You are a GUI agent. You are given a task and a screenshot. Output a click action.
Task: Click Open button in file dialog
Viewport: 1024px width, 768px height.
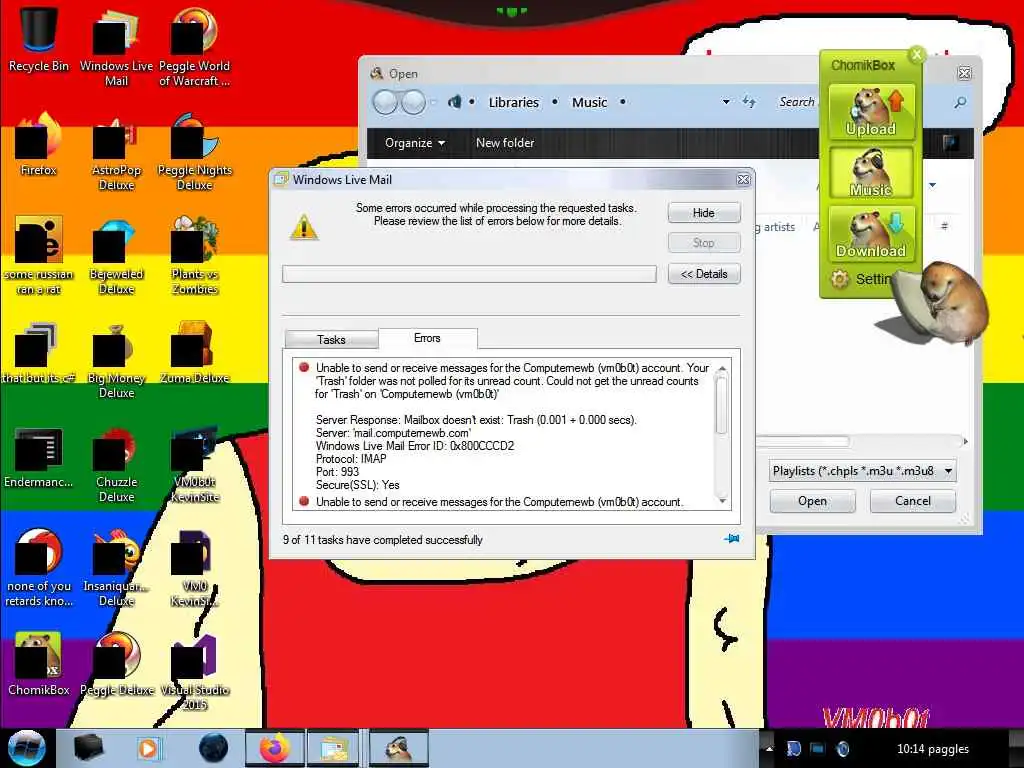pyautogui.click(x=812, y=501)
